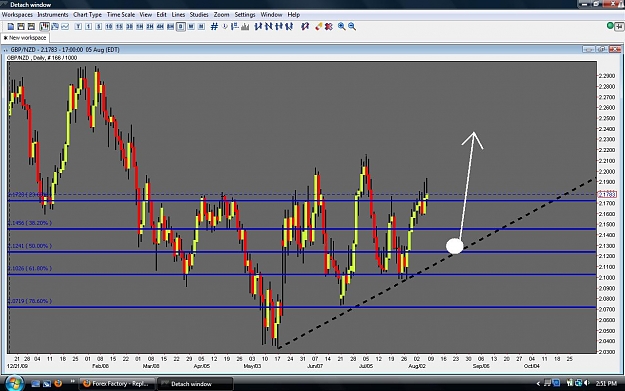
Task: Click the fourth blue trading arrows icon
Action: [289, 27]
